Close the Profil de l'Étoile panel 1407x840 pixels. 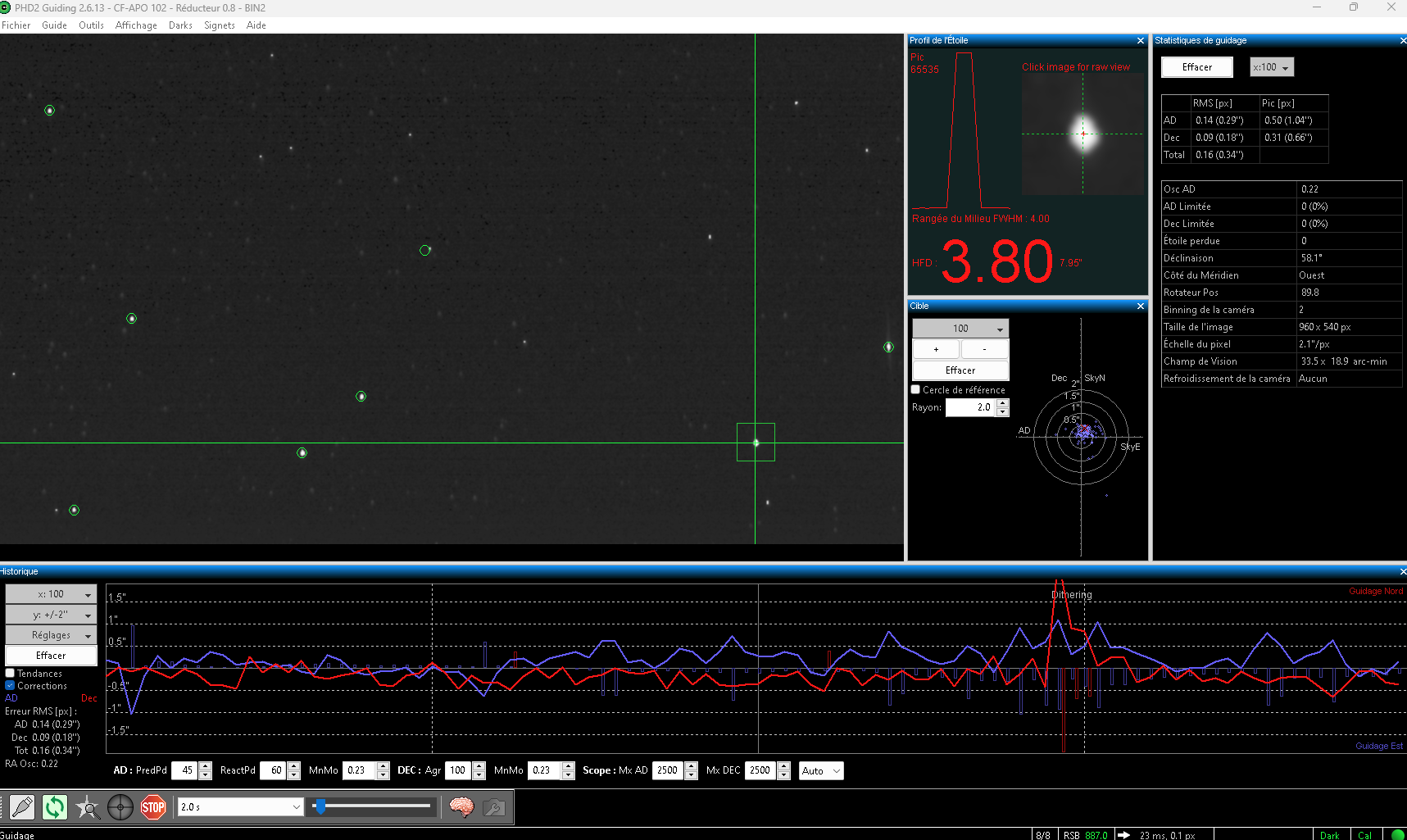[x=1140, y=40]
